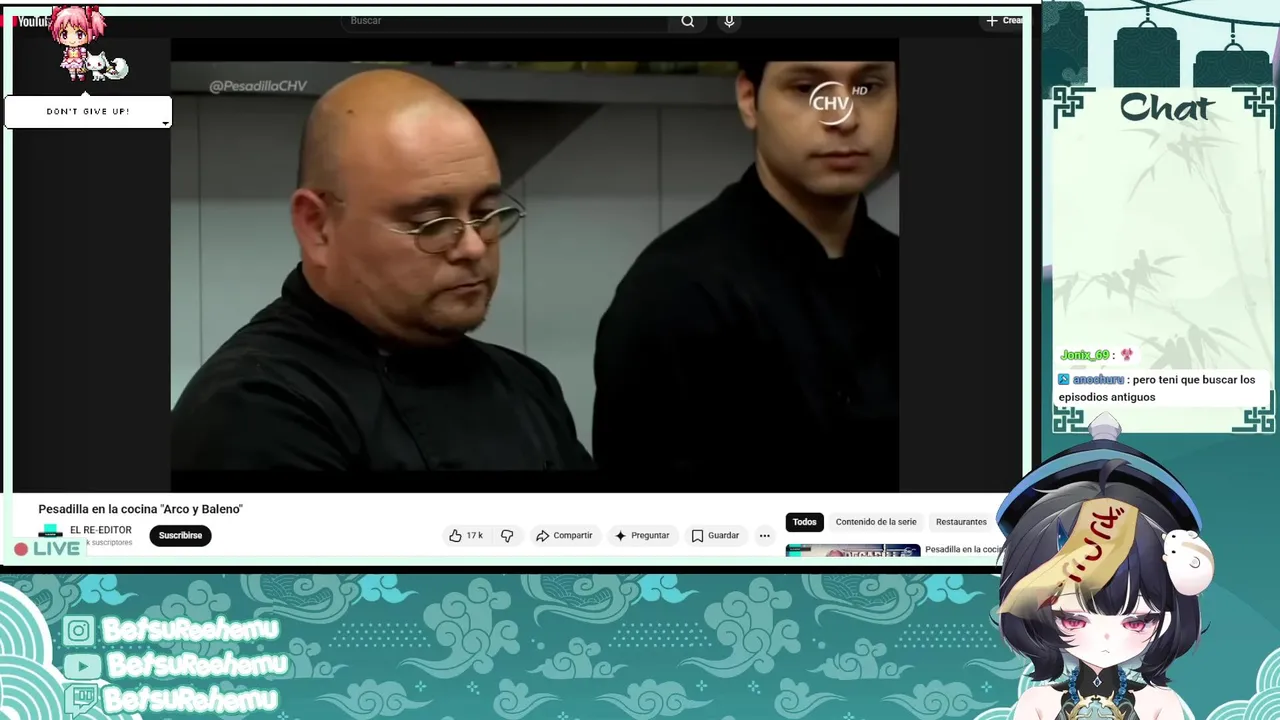Open the recommended Pesadilla en la cocina thumbnail

(x=853, y=550)
